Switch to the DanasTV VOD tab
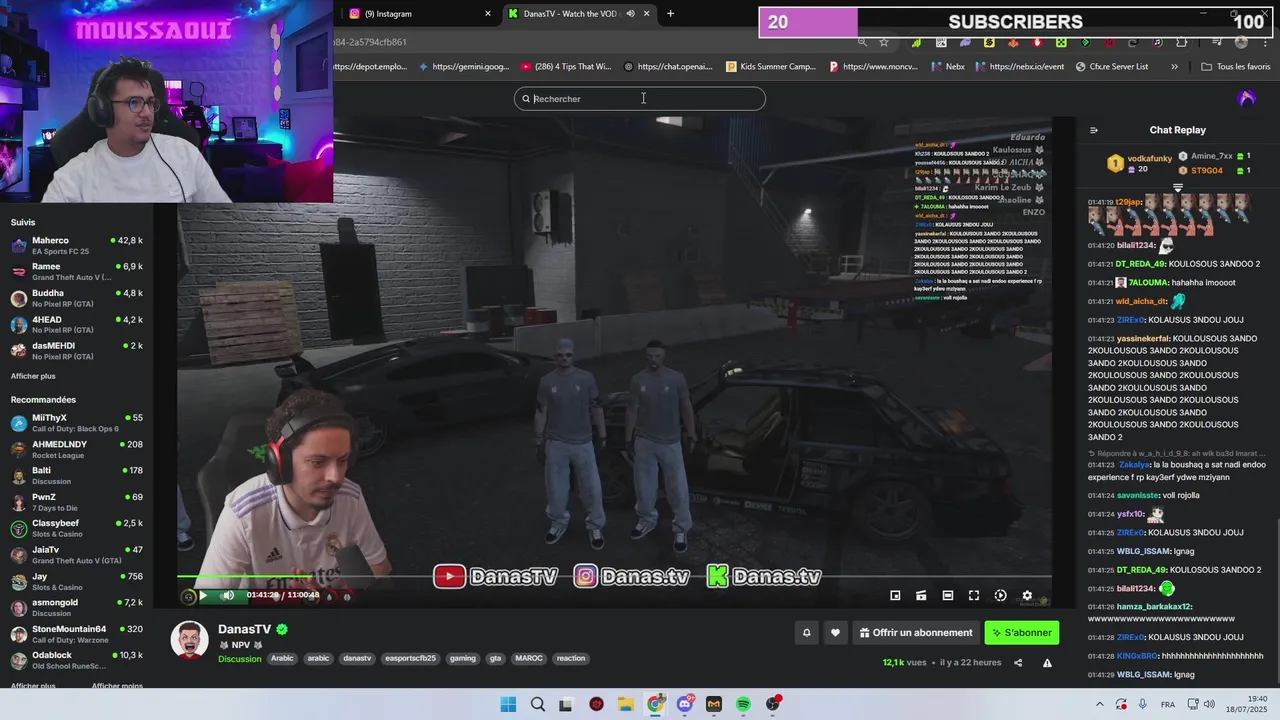This screenshot has width=1280, height=720. tap(578, 14)
